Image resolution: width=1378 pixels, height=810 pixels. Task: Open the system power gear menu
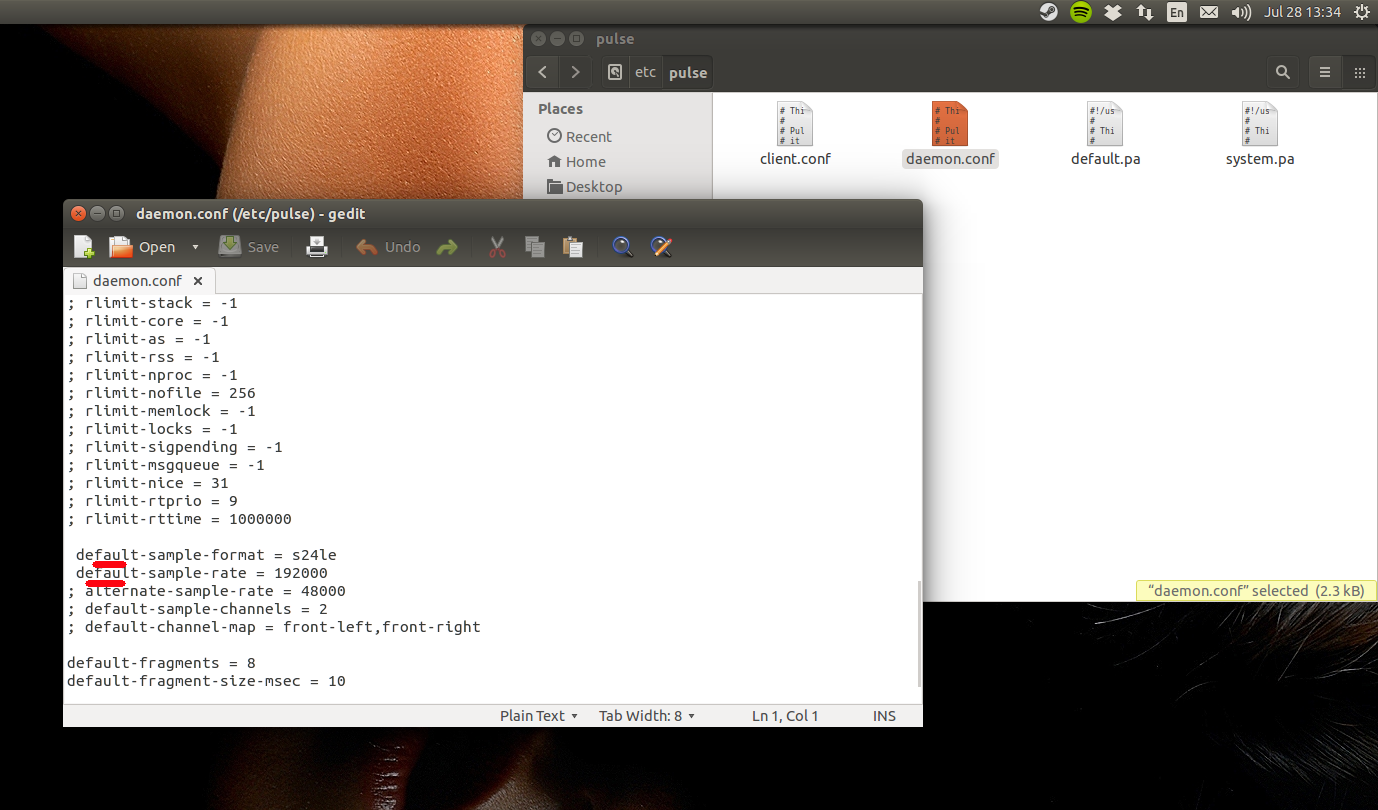[x=1361, y=12]
